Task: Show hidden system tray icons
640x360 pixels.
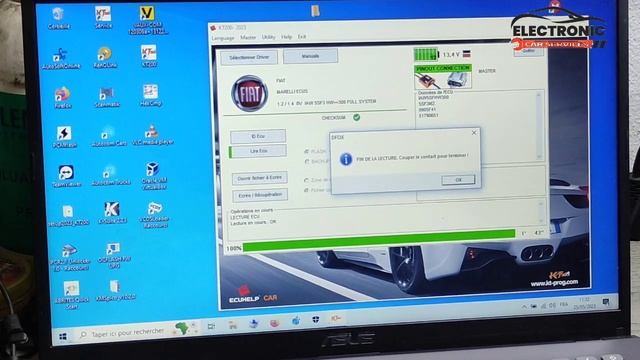Action: (x=524, y=307)
